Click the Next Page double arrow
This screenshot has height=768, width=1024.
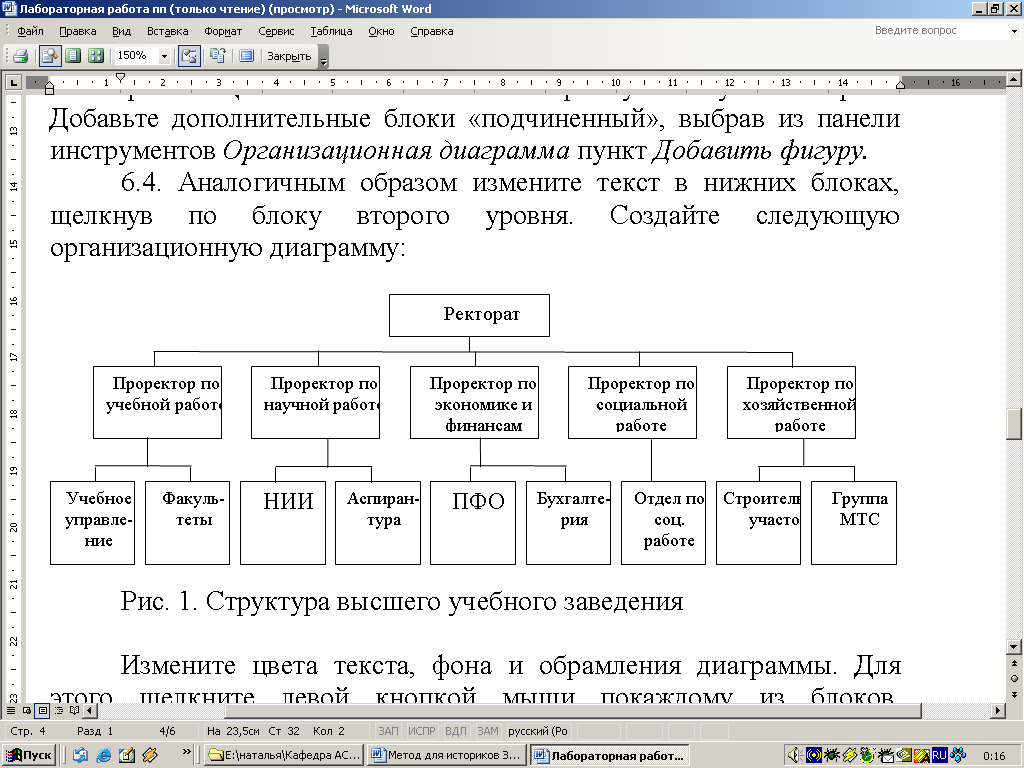pos(1014,695)
